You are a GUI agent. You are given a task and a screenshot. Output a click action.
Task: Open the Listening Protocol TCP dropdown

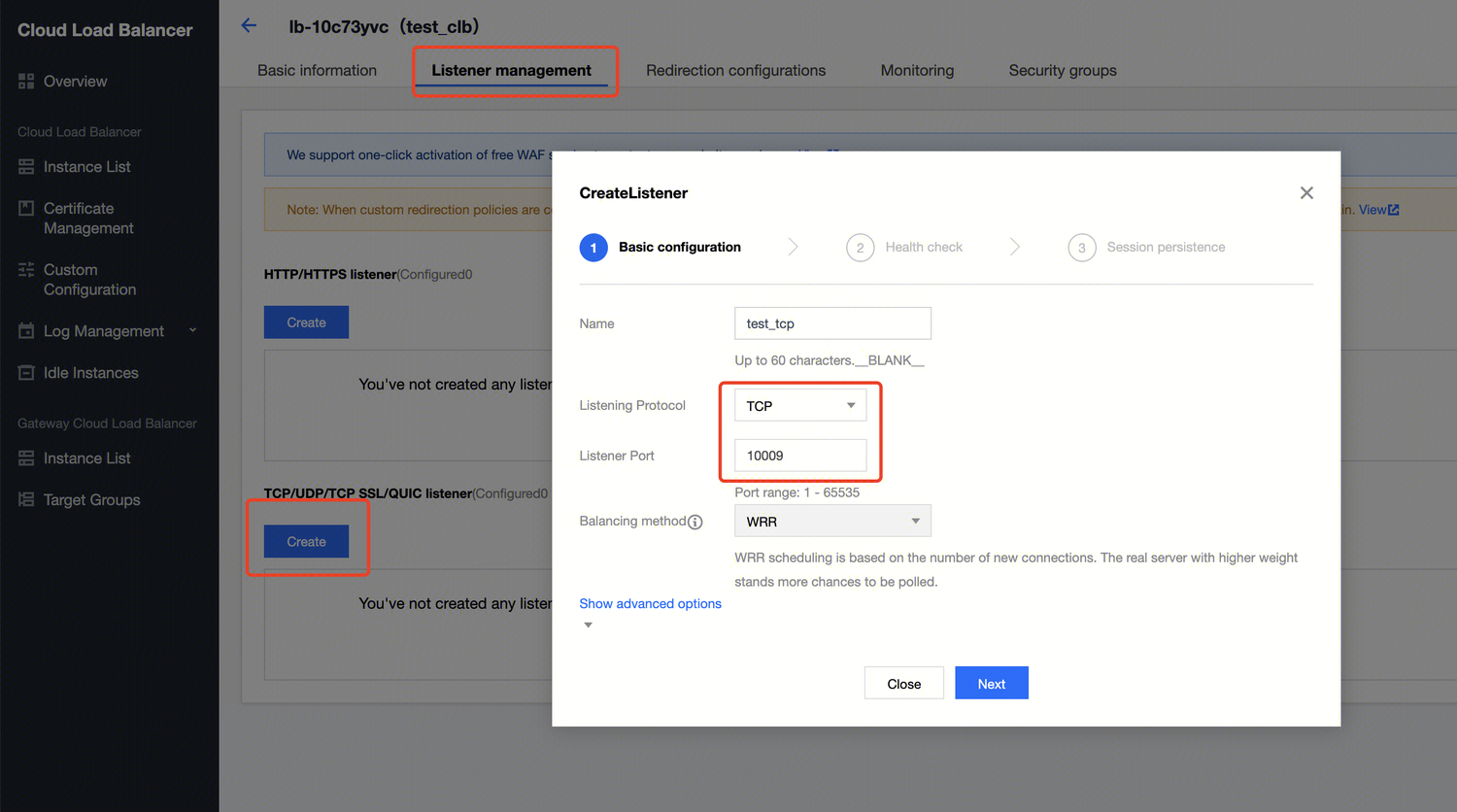(x=799, y=406)
